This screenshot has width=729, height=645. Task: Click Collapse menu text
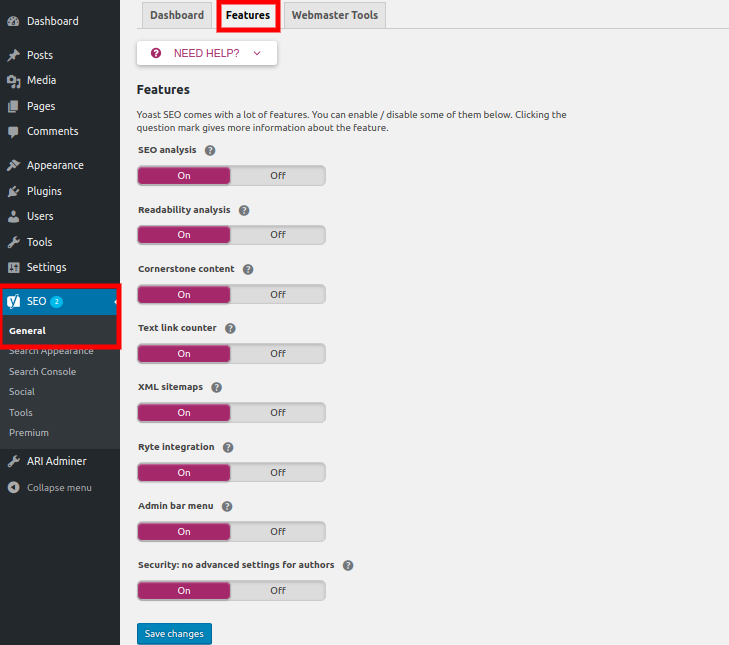pyautogui.click(x=59, y=488)
